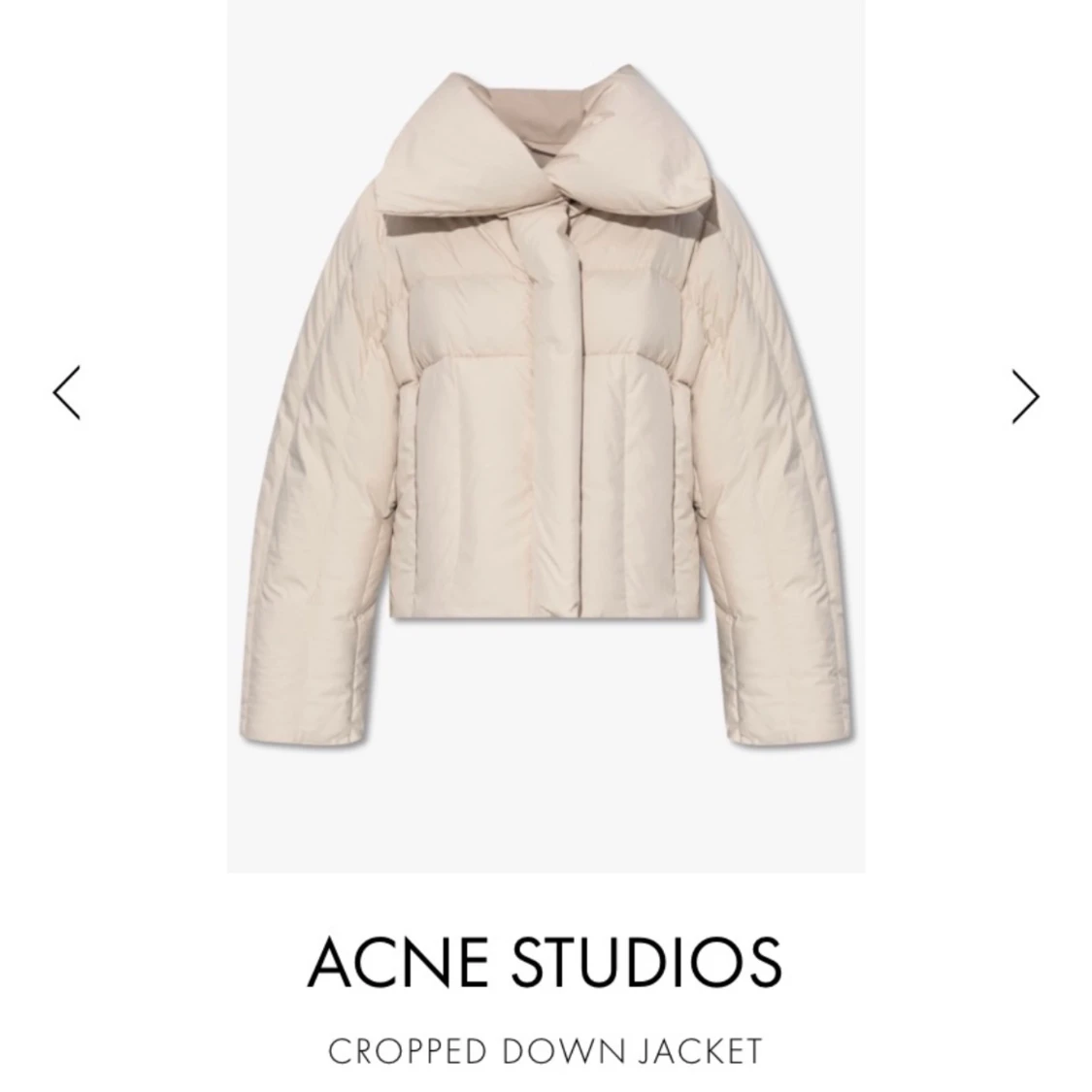The width and height of the screenshot is (1092, 1092).
Task: Open the ACNE STUDIOS brand link
Action: pos(545,962)
